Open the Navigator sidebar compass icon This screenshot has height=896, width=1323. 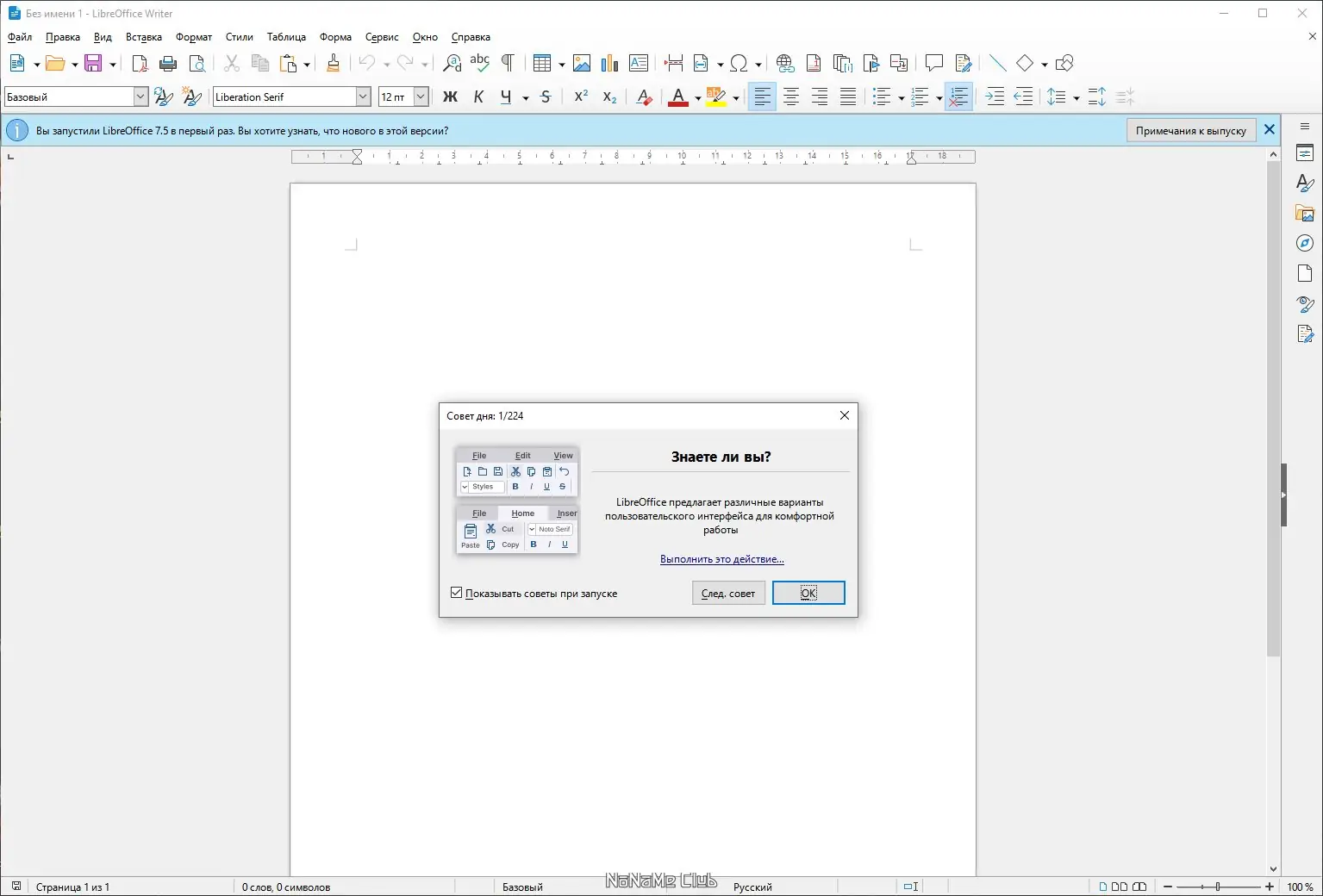pyautogui.click(x=1305, y=243)
